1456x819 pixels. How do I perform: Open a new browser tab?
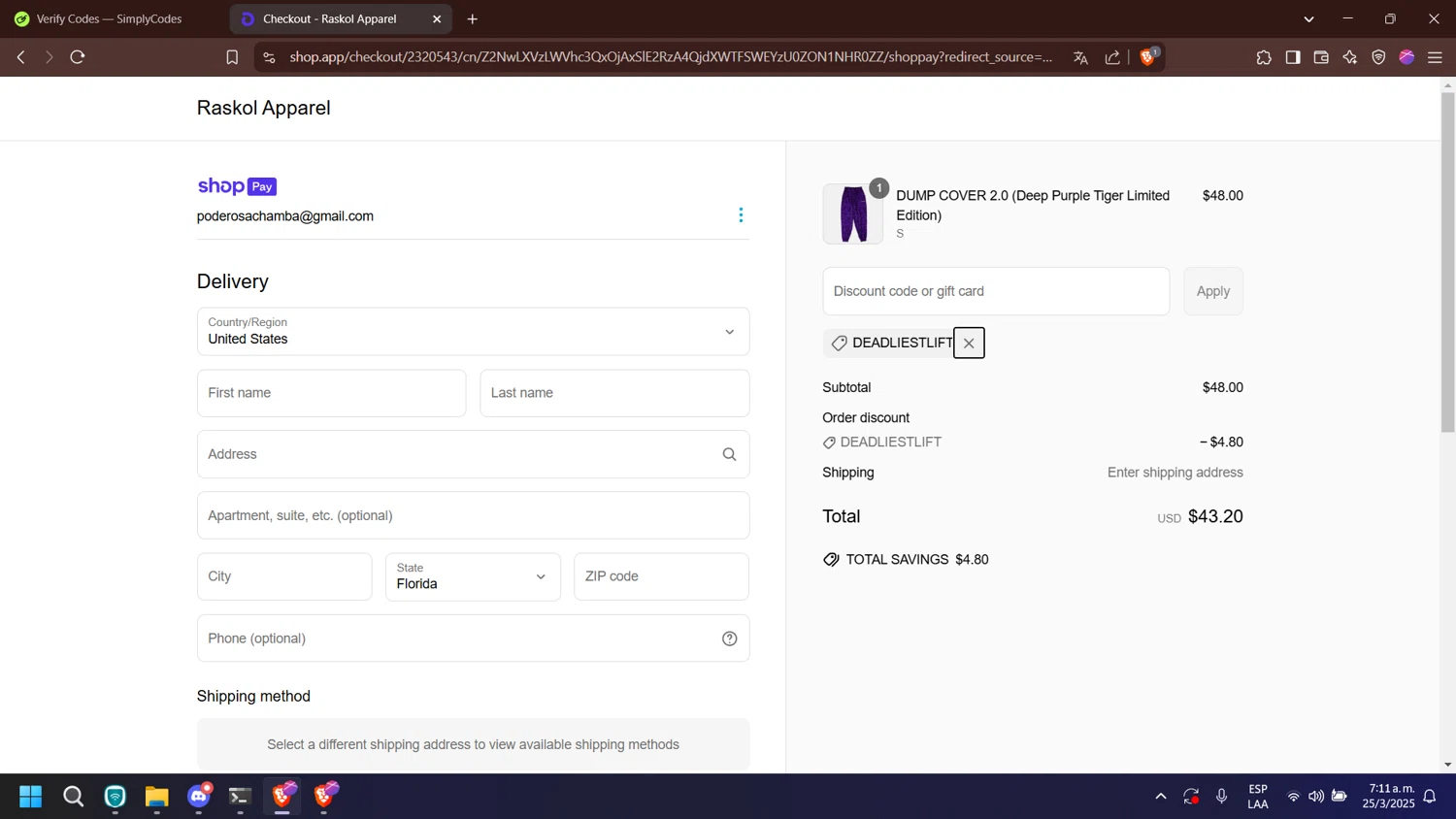click(x=473, y=18)
